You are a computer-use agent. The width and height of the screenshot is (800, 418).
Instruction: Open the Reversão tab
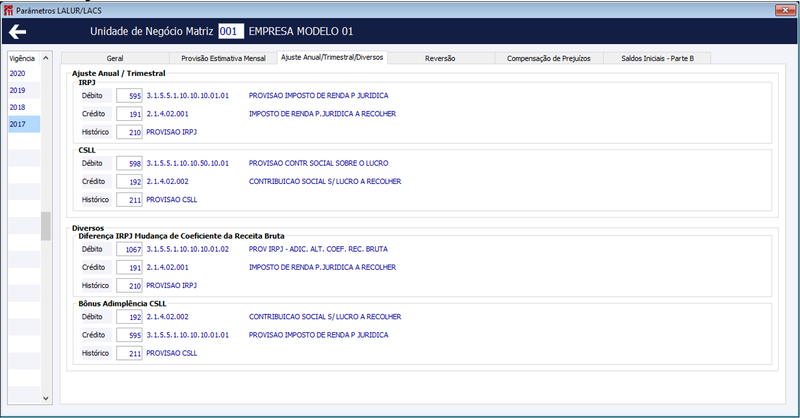[x=440, y=58]
